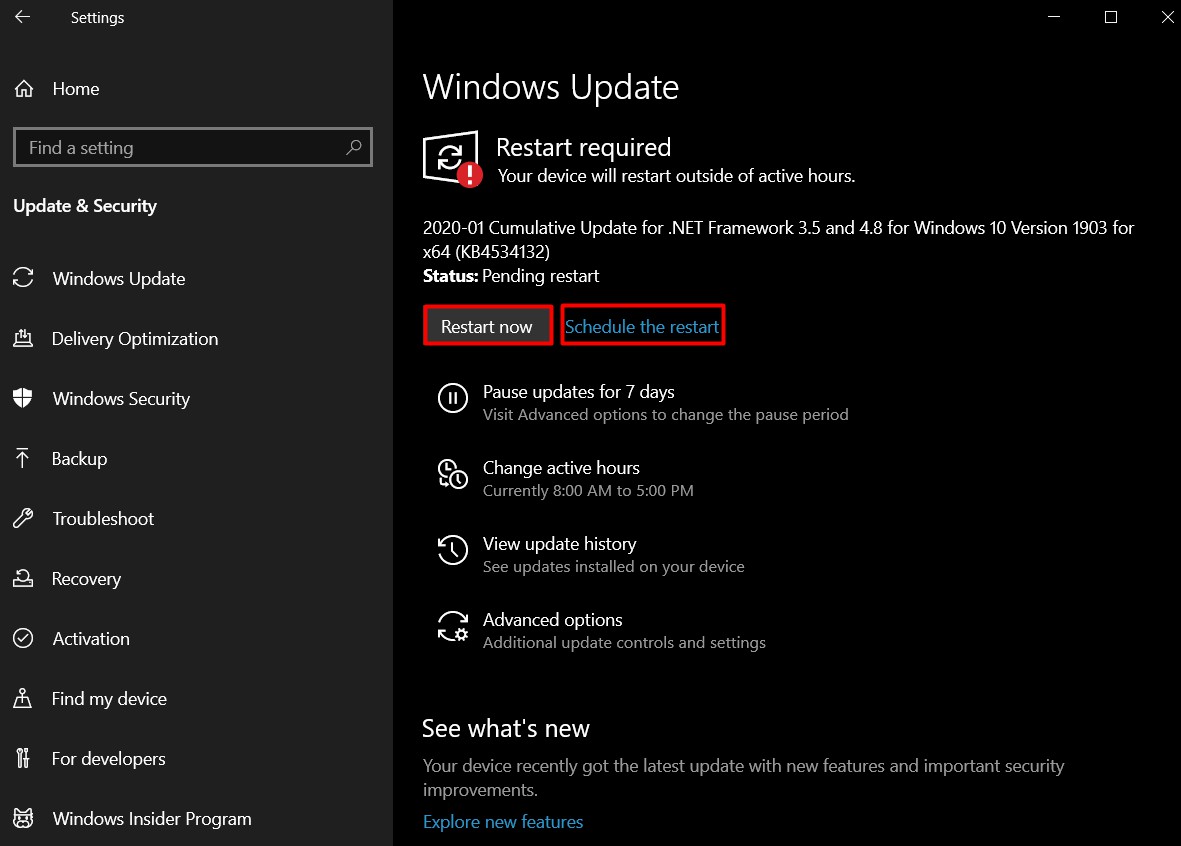Screen dimensions: 1181x846
Task: Open the Recovery section
Action: (x=86, y=579)
